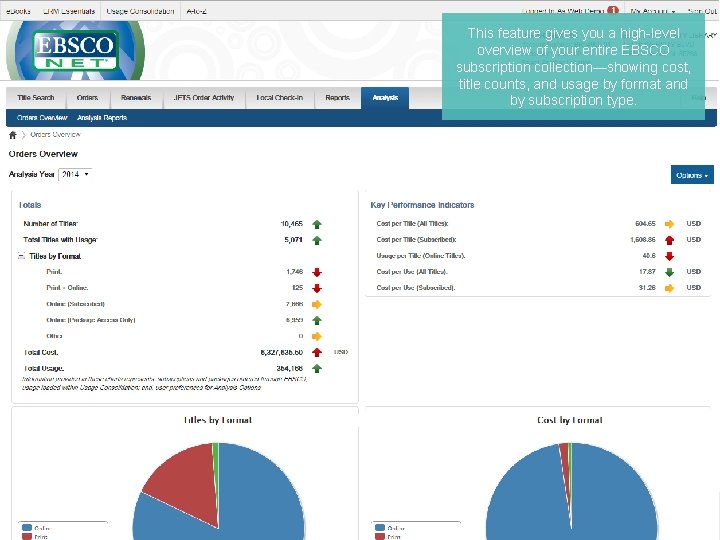Click the Key Performance Indicators heading

tap(422, 205)
